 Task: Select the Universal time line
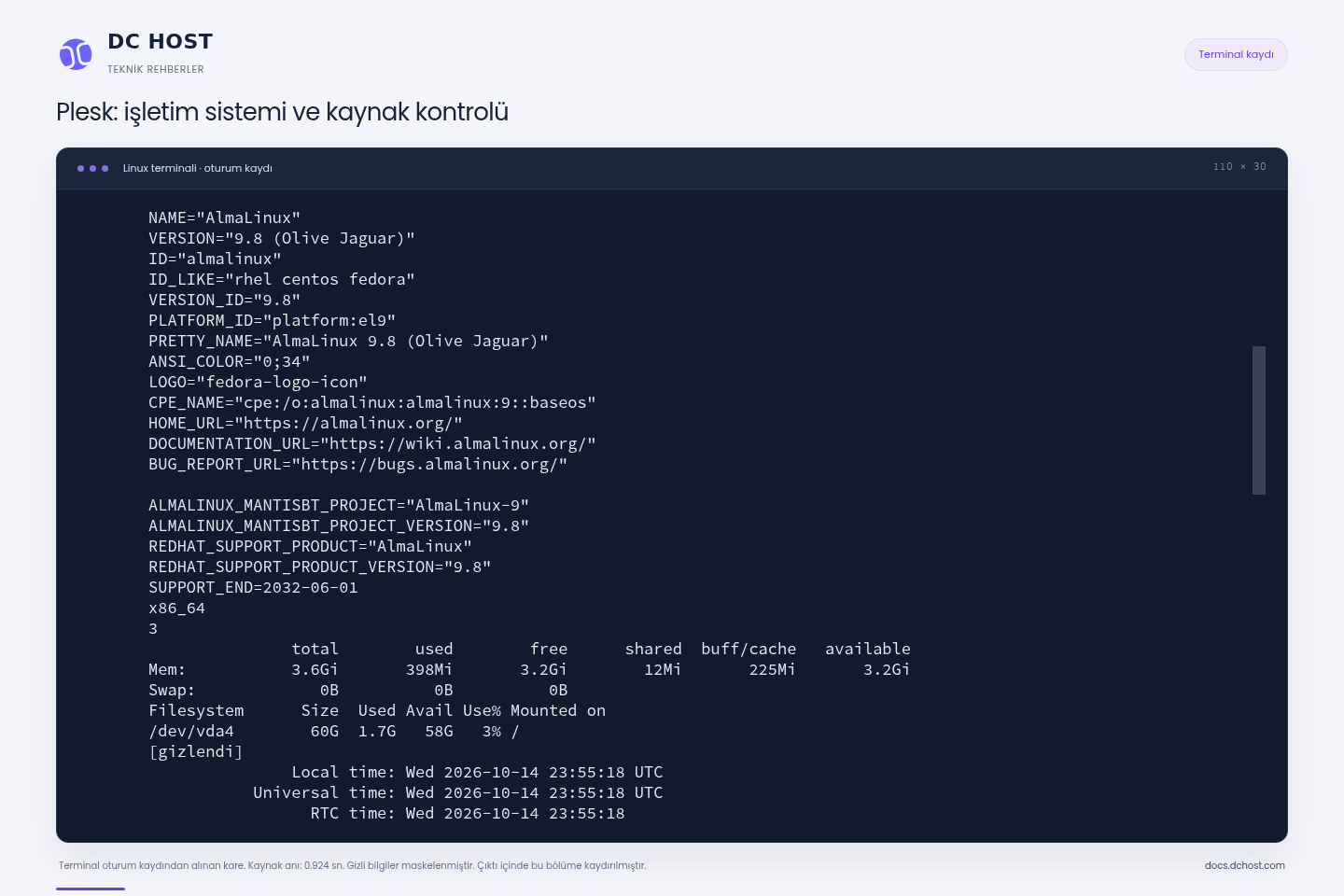[458, 792]
